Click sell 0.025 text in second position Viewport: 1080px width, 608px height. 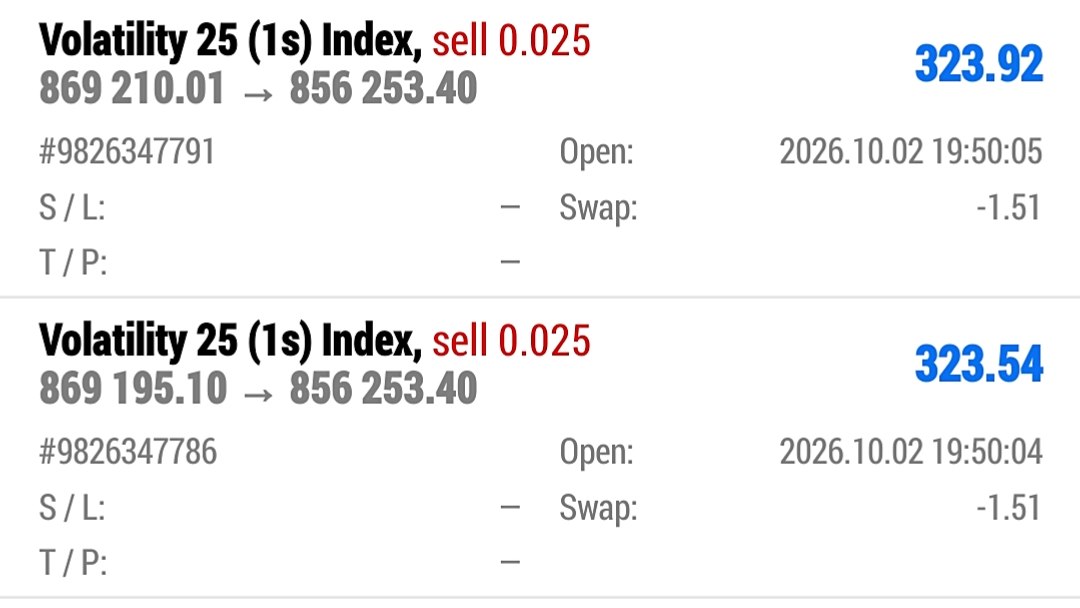point(511,341)
